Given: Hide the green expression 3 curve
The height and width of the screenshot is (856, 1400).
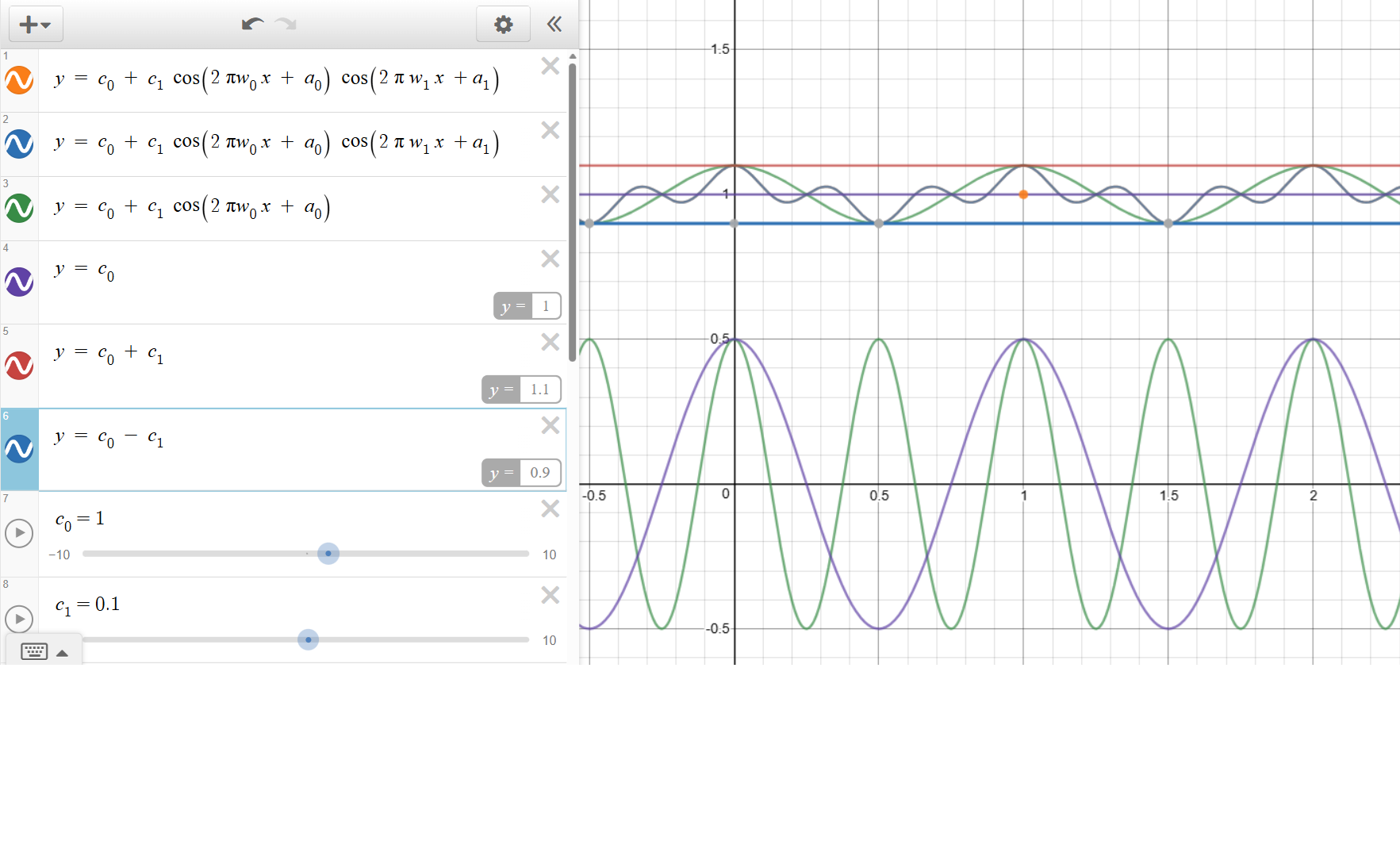Looking at the screenshot, I should click(x=19, y=209).
